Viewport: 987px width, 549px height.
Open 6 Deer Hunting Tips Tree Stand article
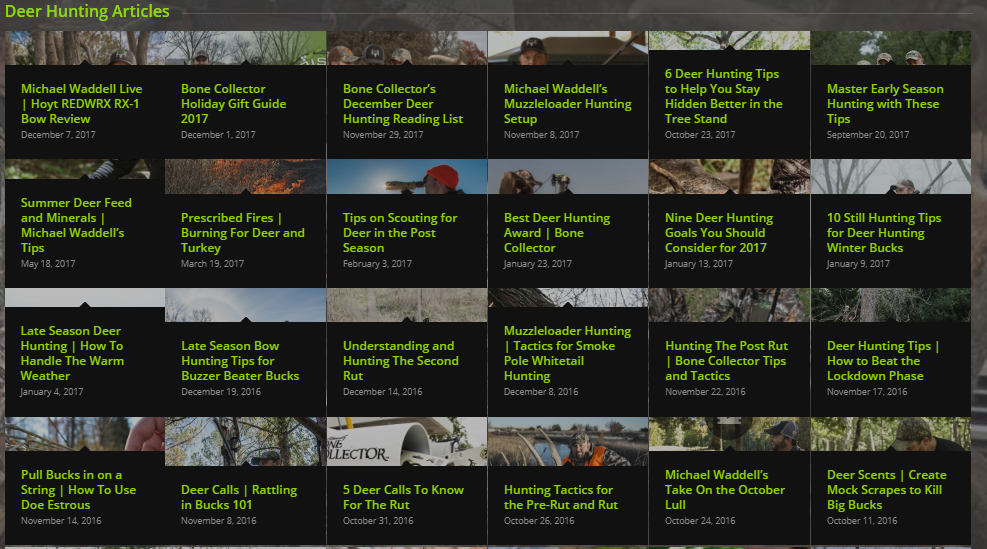click(723, 96)
